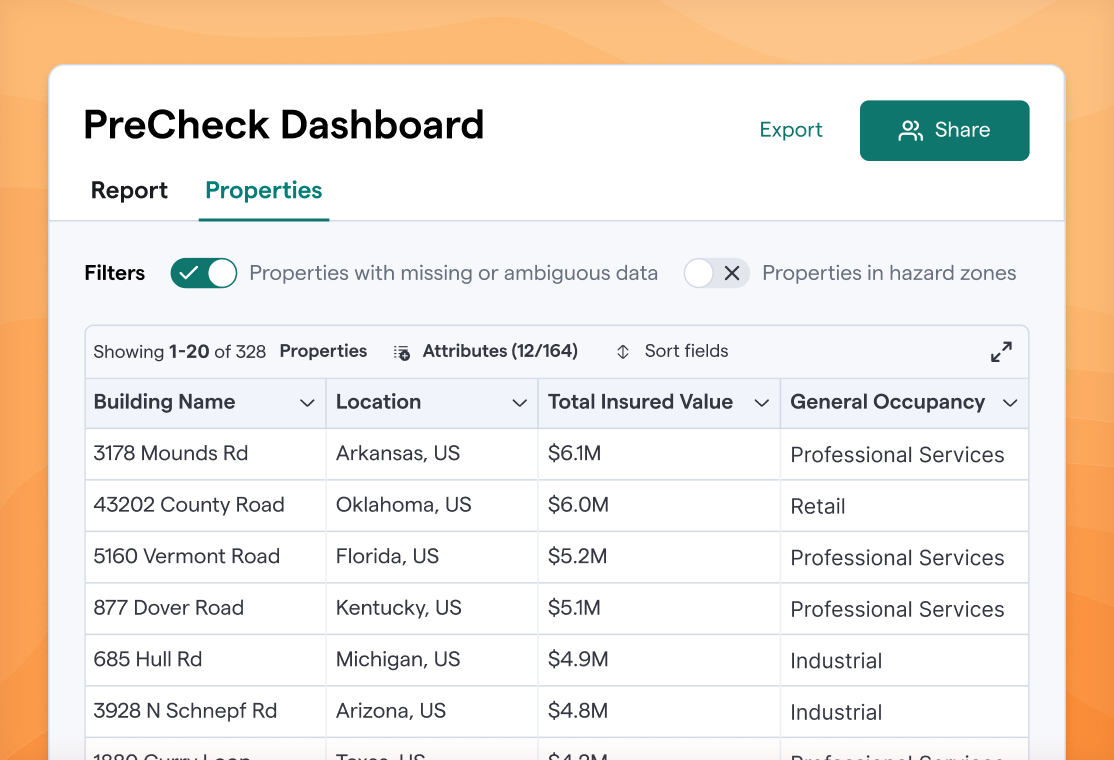This screenshot has height=760, width=1114.
Task: Select the Properties tab
Action: [264, 190]
